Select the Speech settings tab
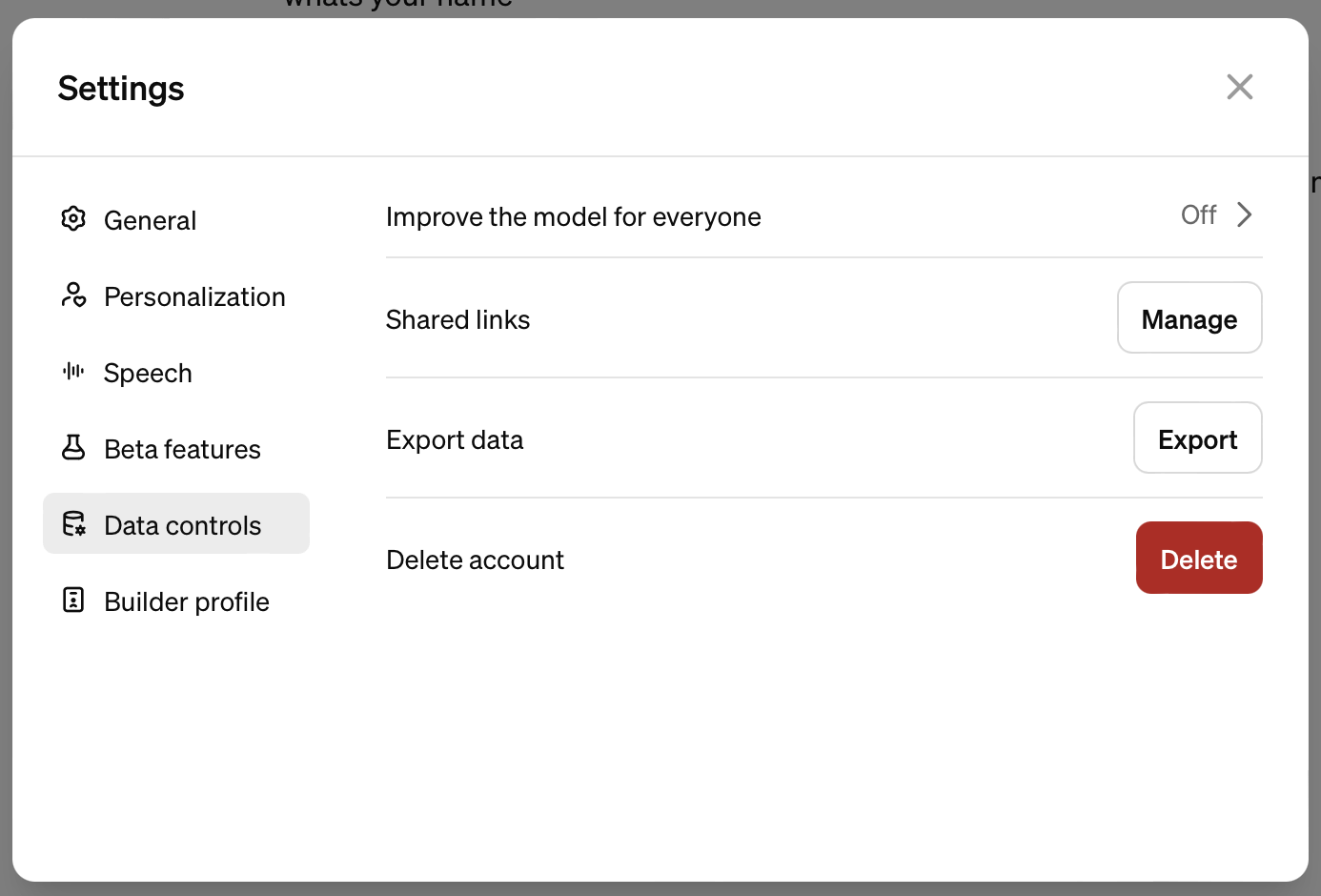This screenshot has height=896, width=1321. pyautogui.click(x=148, y=373)
